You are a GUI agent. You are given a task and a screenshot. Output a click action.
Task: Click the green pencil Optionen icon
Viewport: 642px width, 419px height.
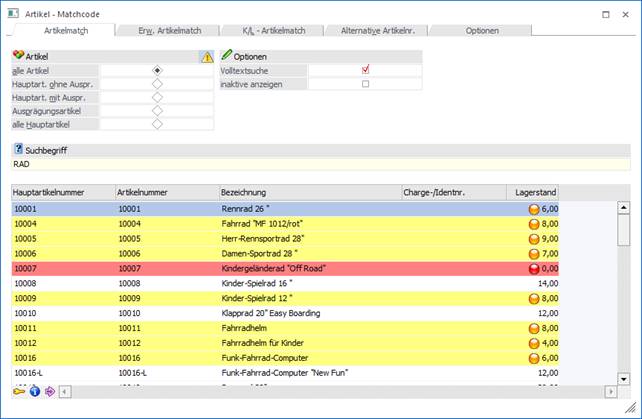click(226, 56)
